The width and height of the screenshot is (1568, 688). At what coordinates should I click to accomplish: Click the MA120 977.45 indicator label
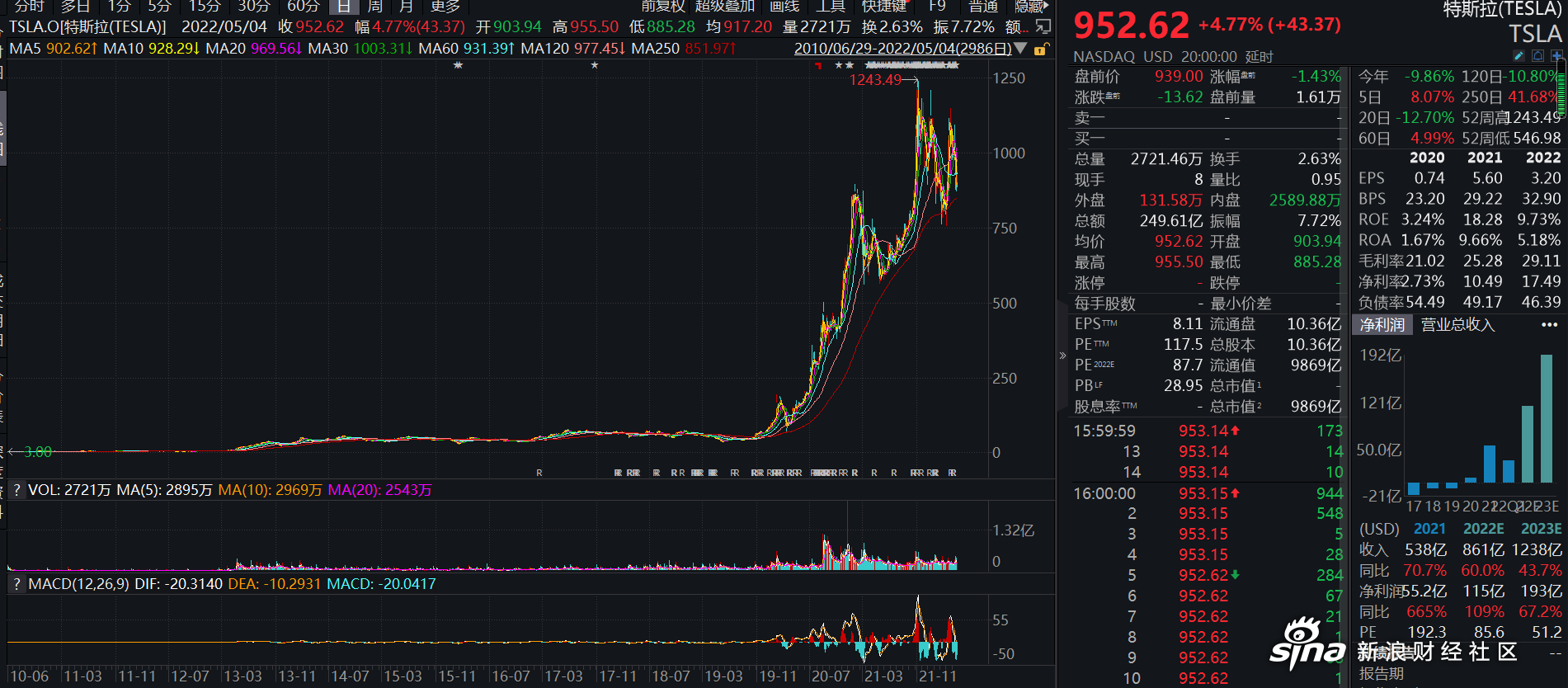point(573,49)
